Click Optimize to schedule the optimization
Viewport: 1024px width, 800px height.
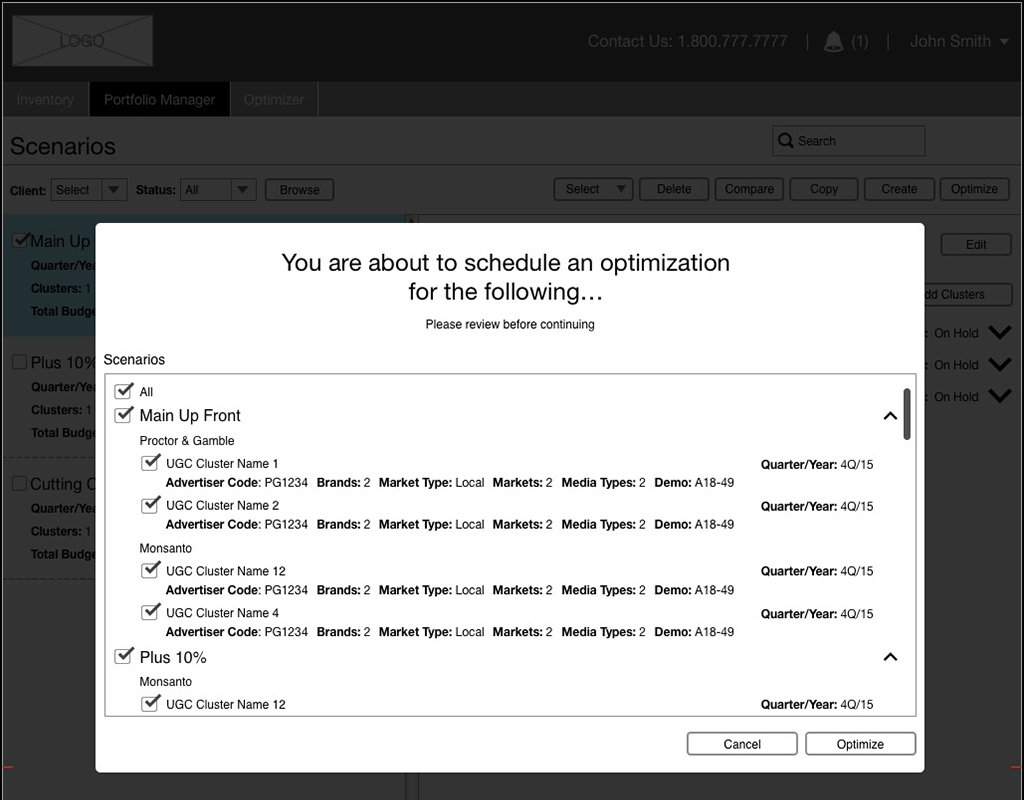point(860,743)
